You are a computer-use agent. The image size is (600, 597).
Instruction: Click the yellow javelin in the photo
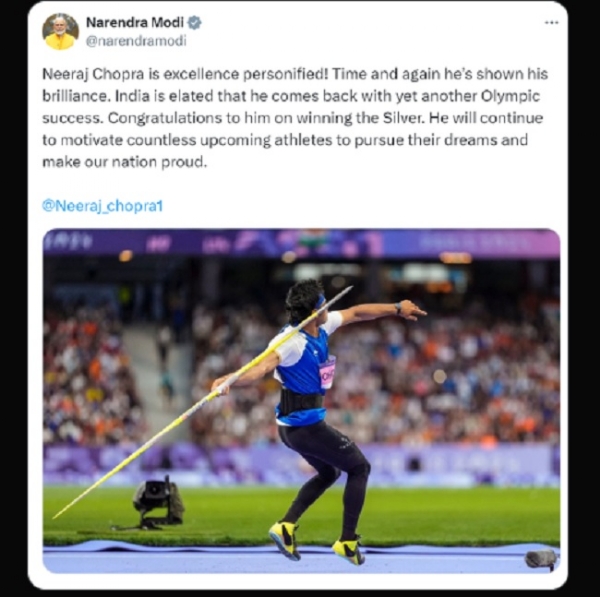click(x=203, y=402)
